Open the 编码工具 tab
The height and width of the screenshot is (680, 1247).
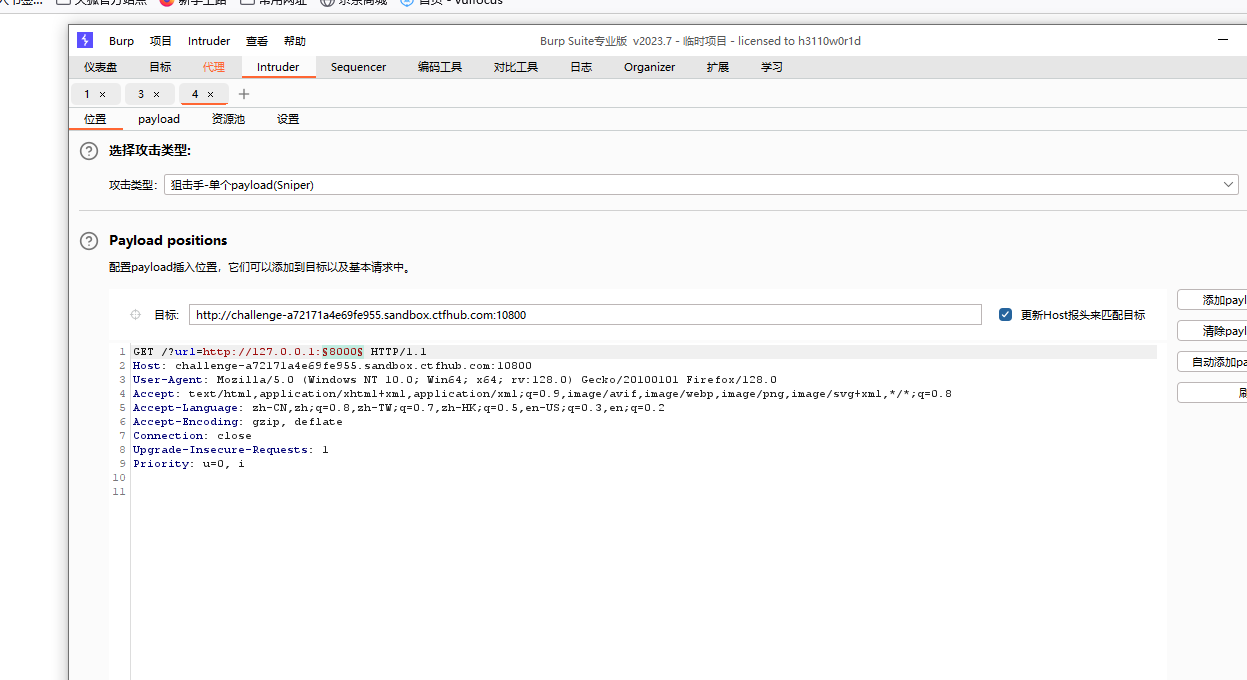pos(440,67)
